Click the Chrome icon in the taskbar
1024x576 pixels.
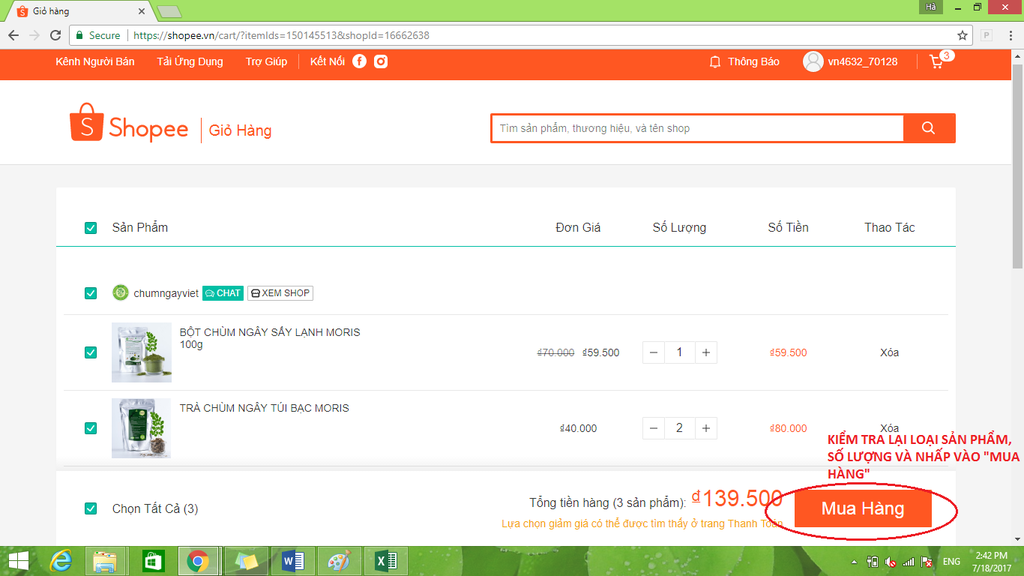click(198, 561)
